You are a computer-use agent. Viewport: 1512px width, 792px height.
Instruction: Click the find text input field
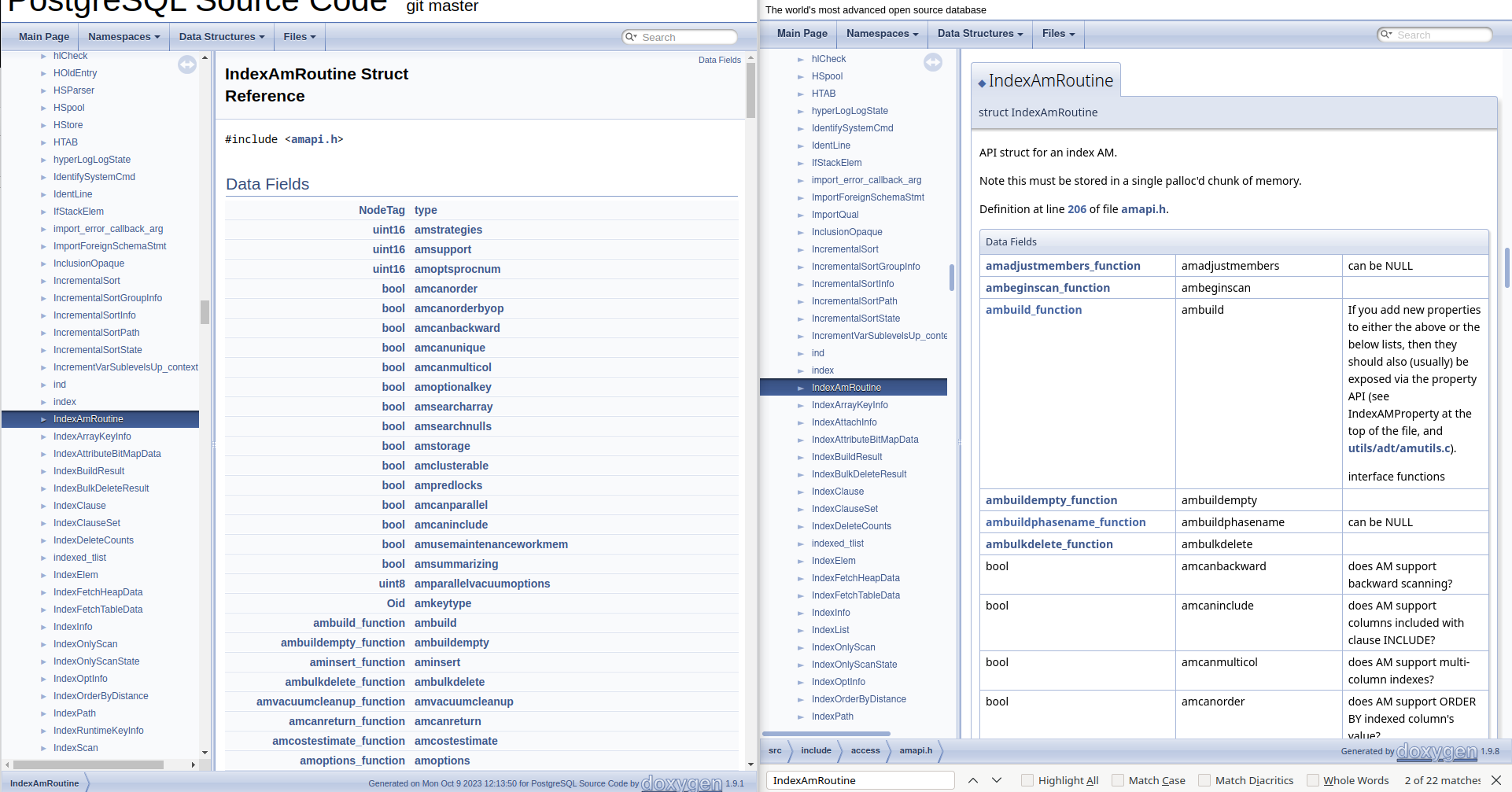point(860,780)
